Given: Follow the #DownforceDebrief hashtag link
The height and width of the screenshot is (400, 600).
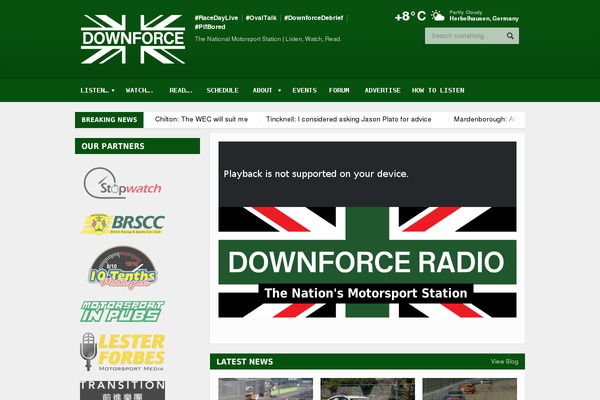Looking at the screenshot, I should click(313, 18).
